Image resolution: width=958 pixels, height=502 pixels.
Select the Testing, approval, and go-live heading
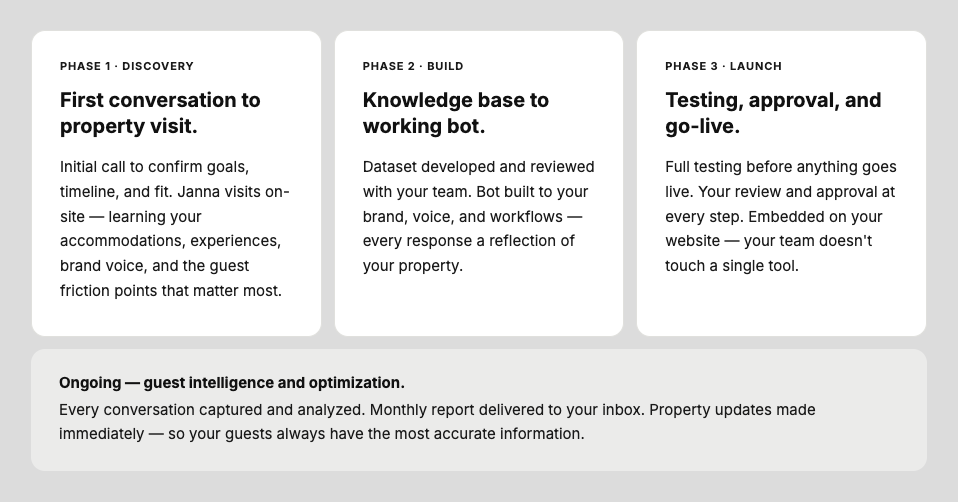point(773,113)
